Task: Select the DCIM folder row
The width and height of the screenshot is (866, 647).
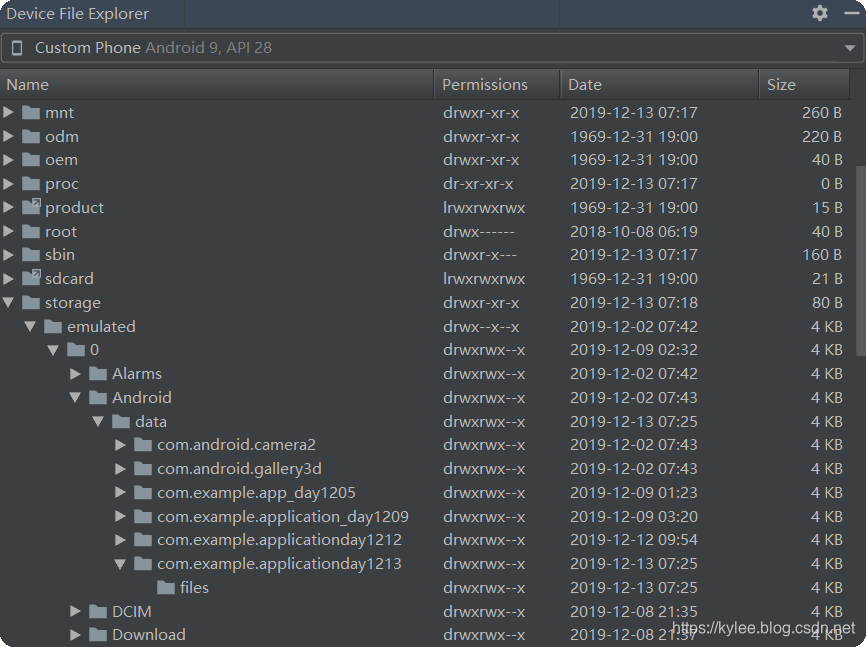Action: [x=131, y=611]
